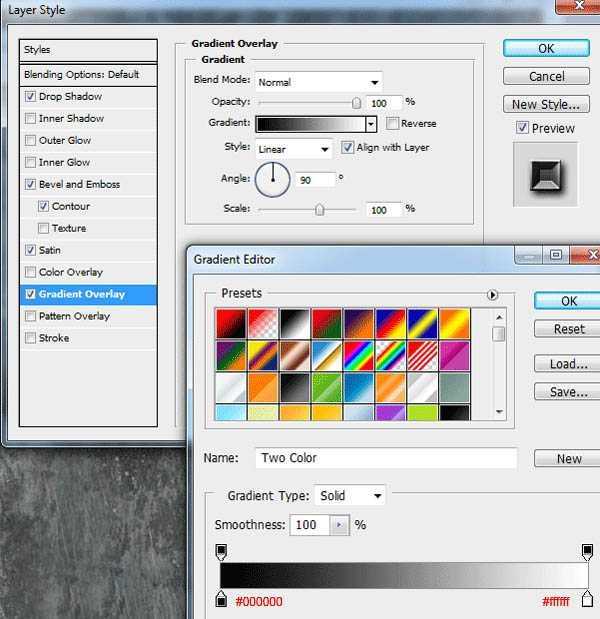The image size is (600, 619).
Task: Select the left opacity stop above gradient
Action: point(222,551)
